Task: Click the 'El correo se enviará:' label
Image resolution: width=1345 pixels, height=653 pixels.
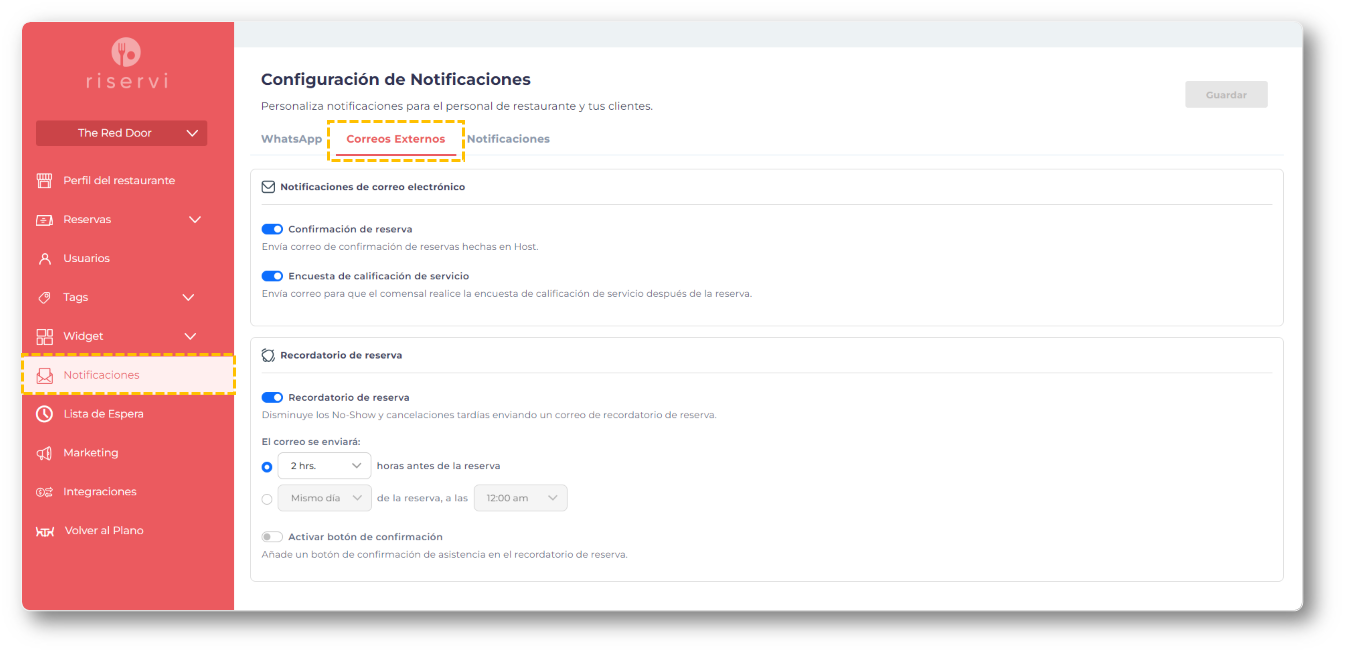Action: (311, 441)
